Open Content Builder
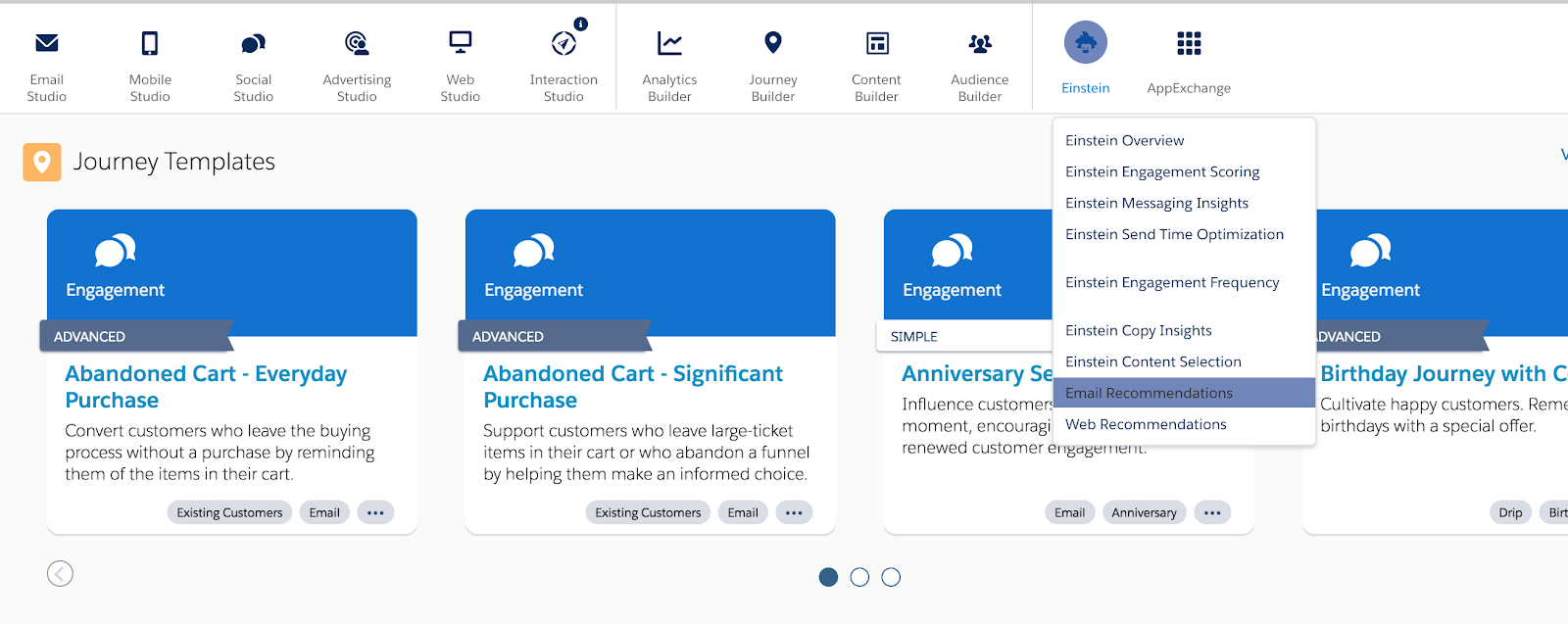Screen dimensions: 1568x624 (x=876, y=65)
